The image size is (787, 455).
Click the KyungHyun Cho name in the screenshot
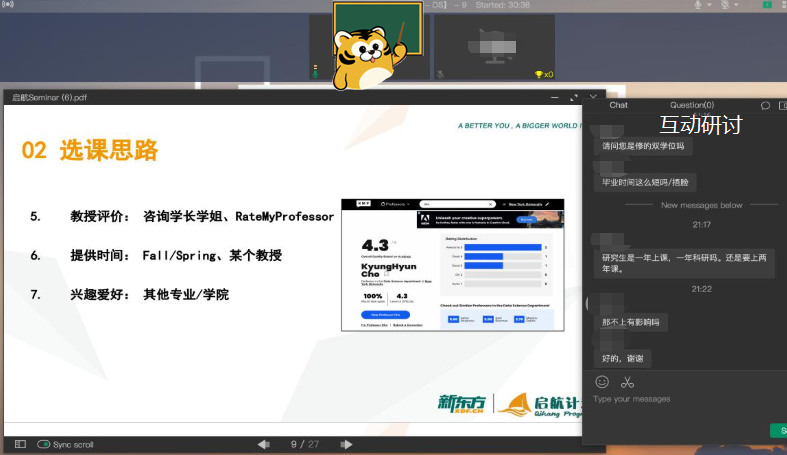coord(388,270)
